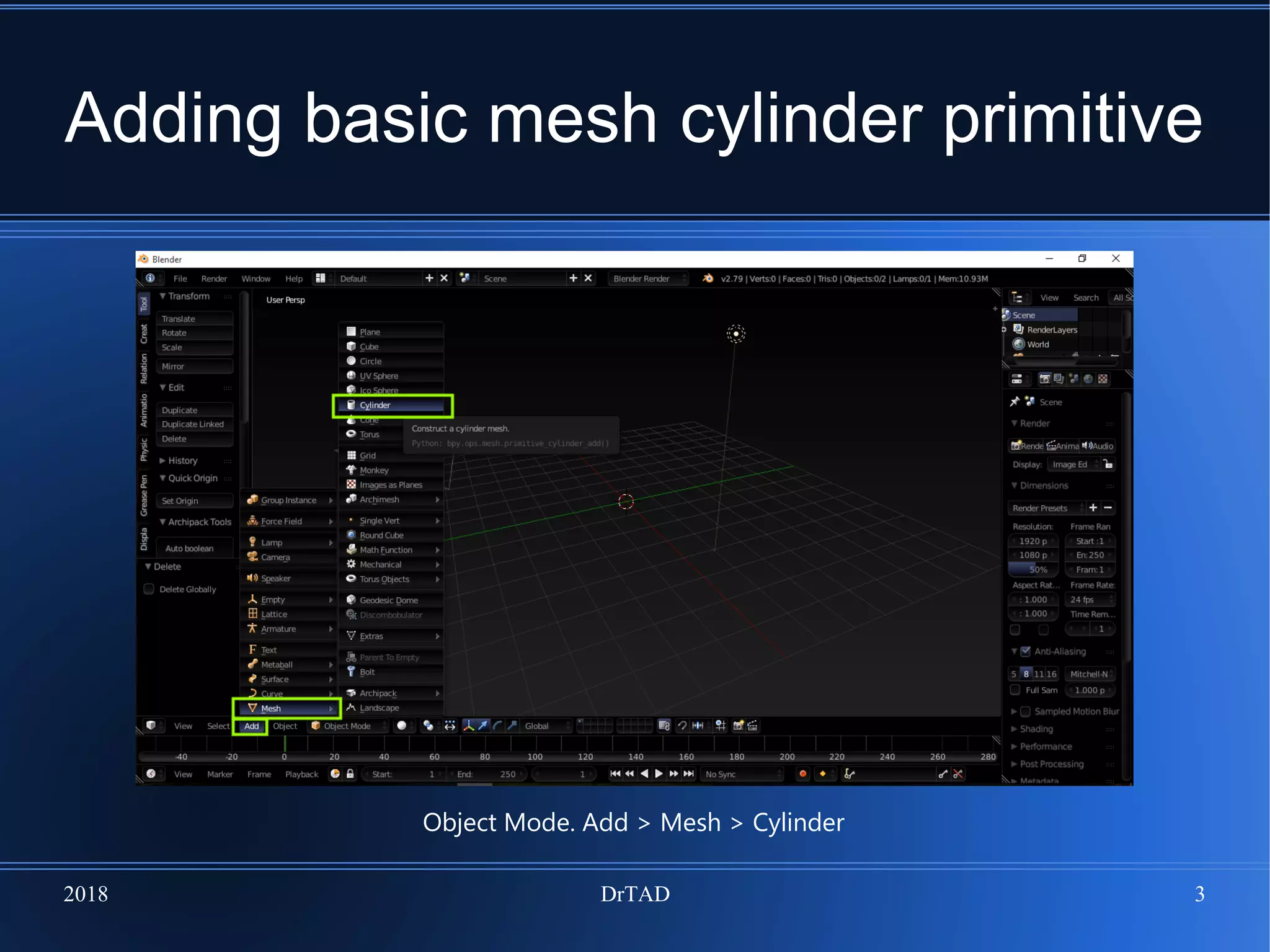
Task: Jump to the timeline end frame
Action: [689, 773]
